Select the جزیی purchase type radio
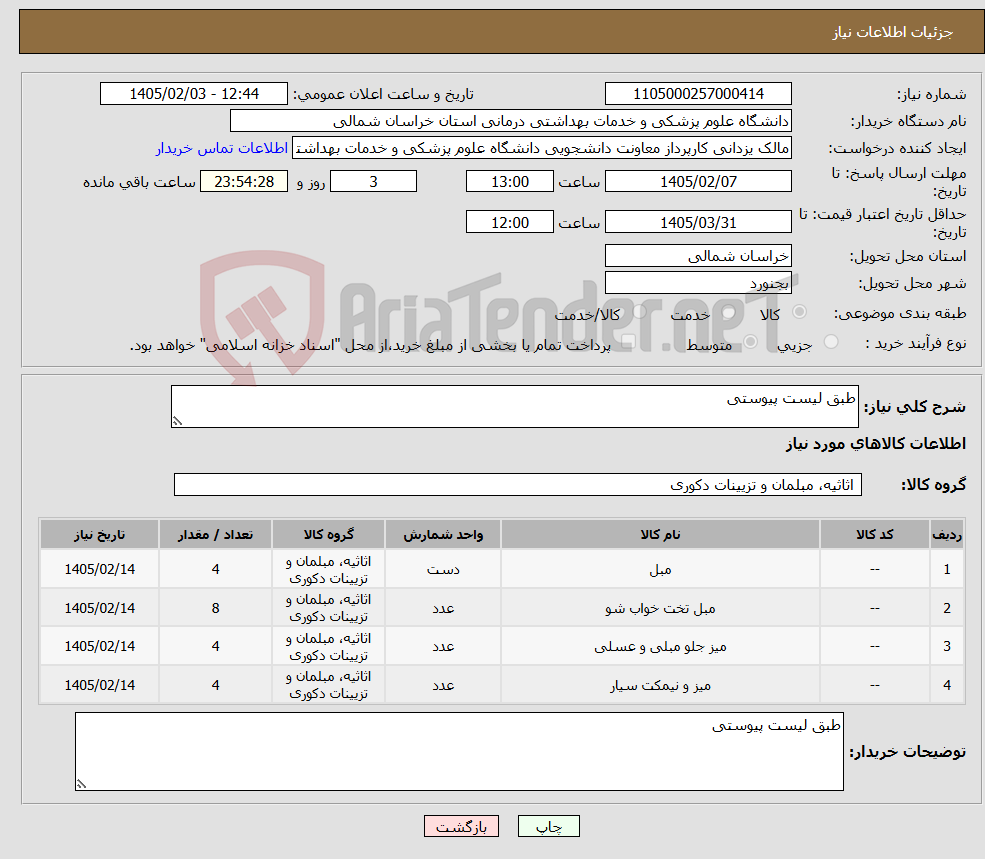Image resolution: width=985 pixels, height=859 pixels. 831,342
